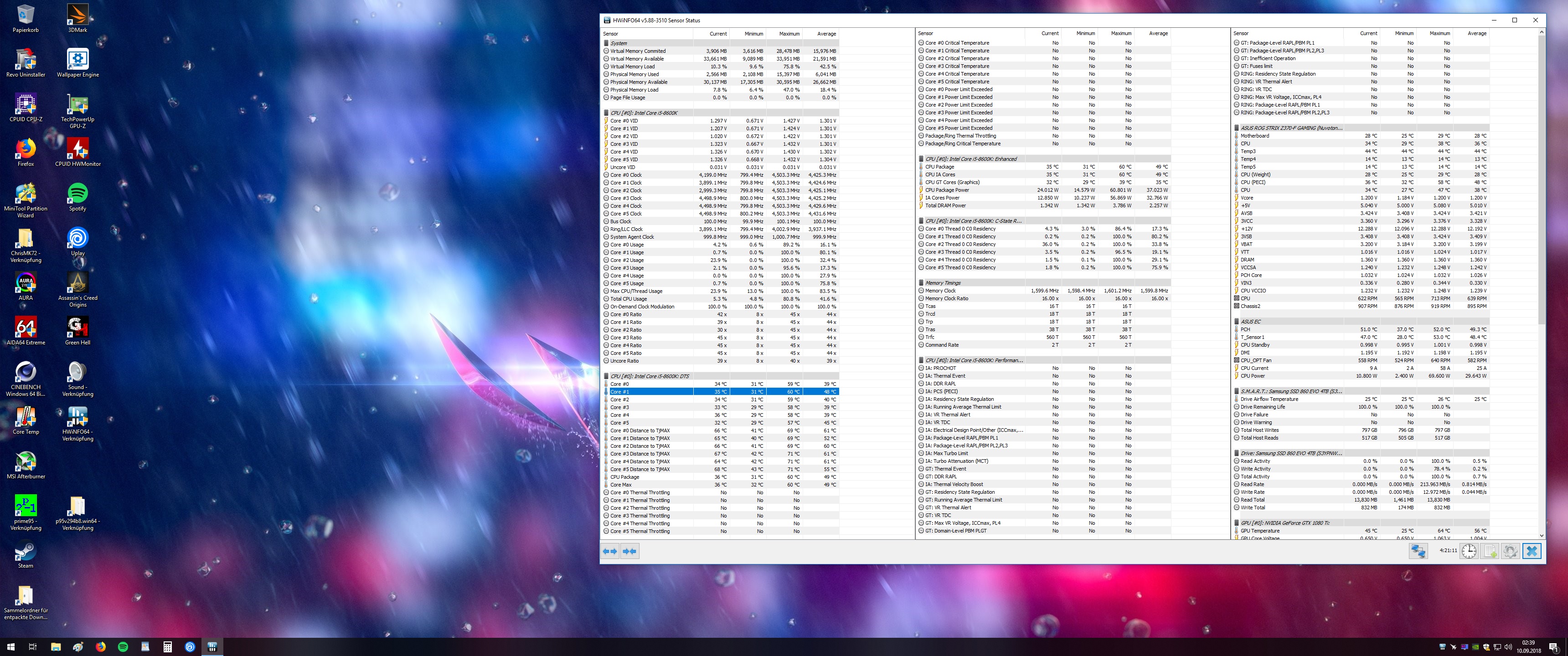Select the Assassin's Creed Origins desktop icon

(x=77, y=290)
